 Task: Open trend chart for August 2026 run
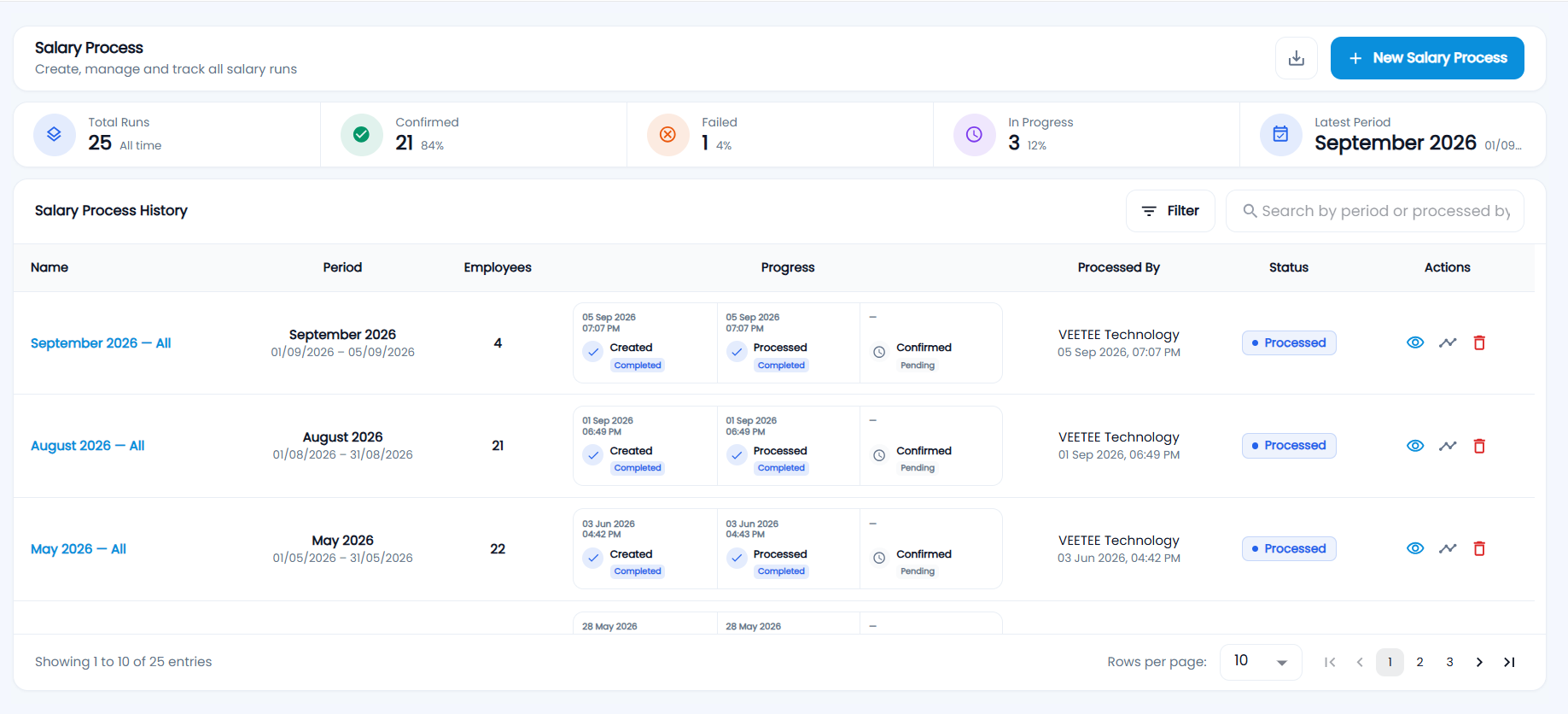[1448, 446]
